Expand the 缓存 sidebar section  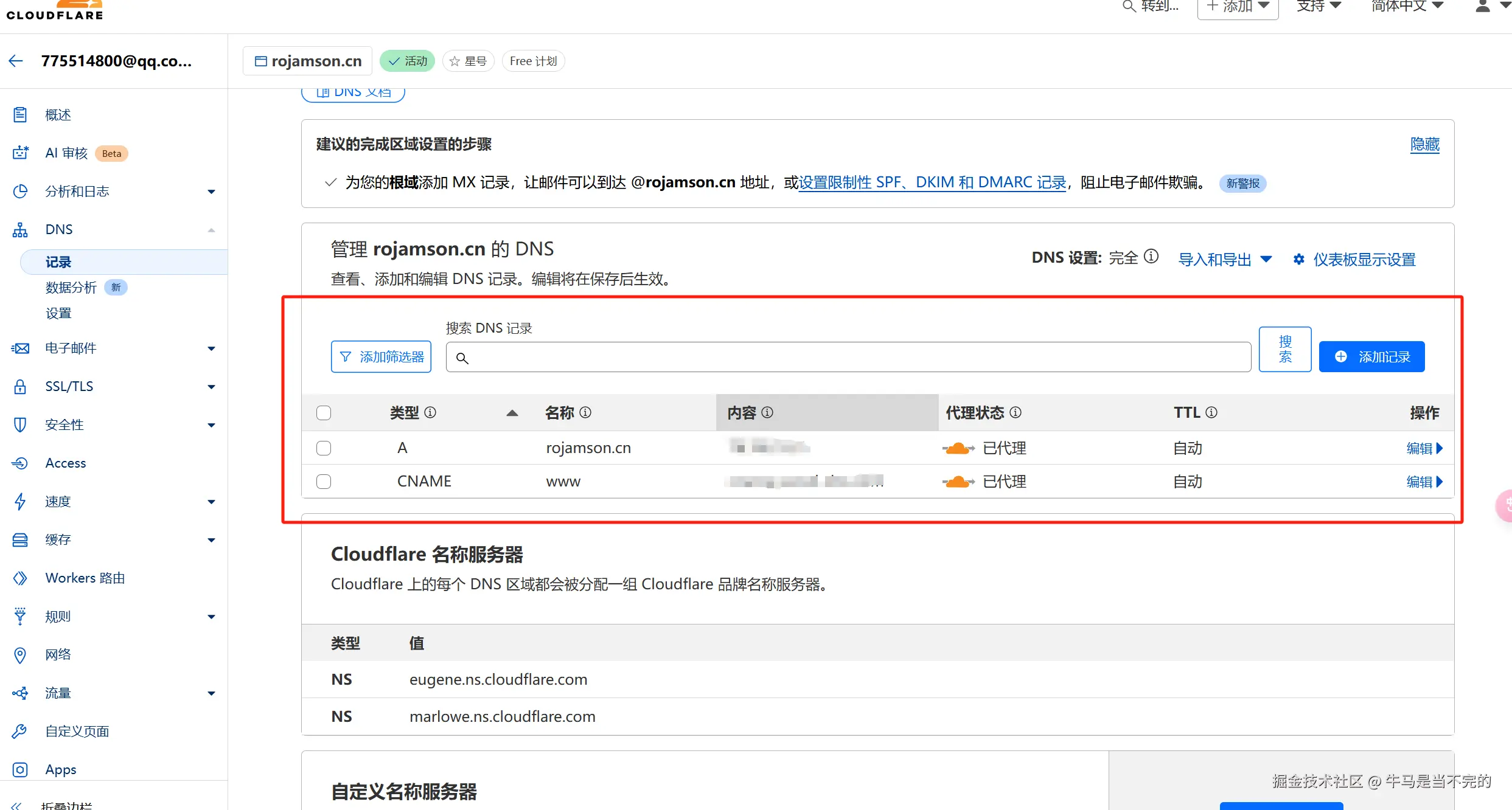pyautogui.click(x=211, y=540)
